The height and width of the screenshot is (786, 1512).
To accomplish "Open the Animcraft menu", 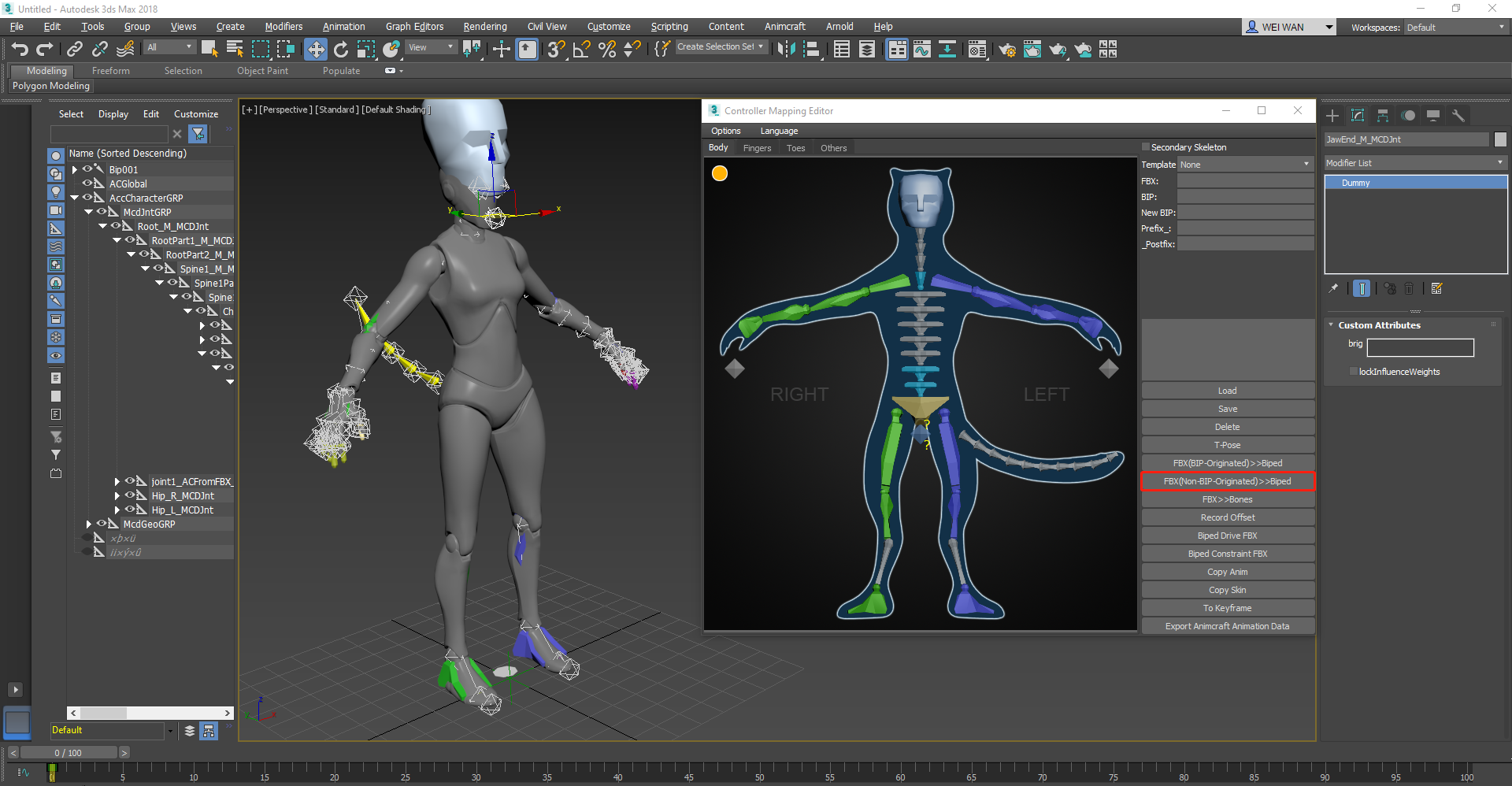I will [784, 27].
